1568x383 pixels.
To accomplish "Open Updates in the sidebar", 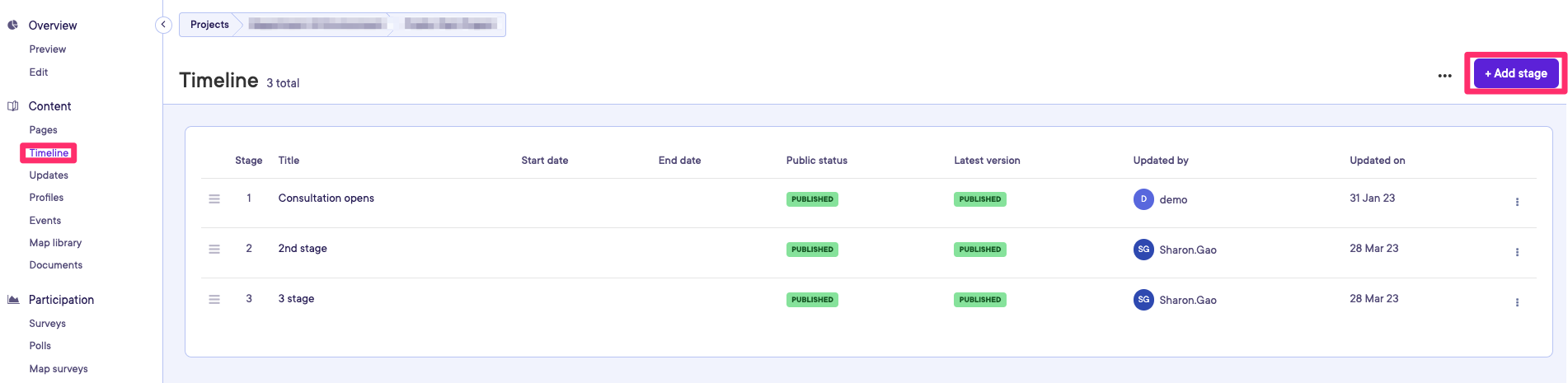I will pos(49,175).
